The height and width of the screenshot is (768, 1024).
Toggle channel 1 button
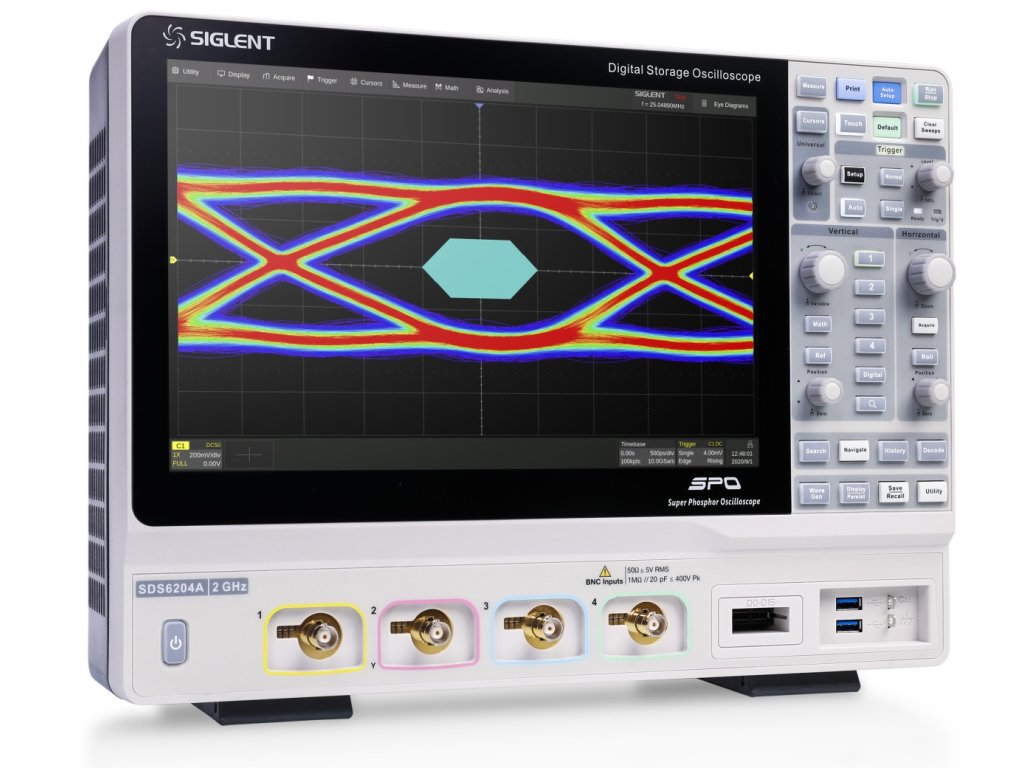[870, 259]
